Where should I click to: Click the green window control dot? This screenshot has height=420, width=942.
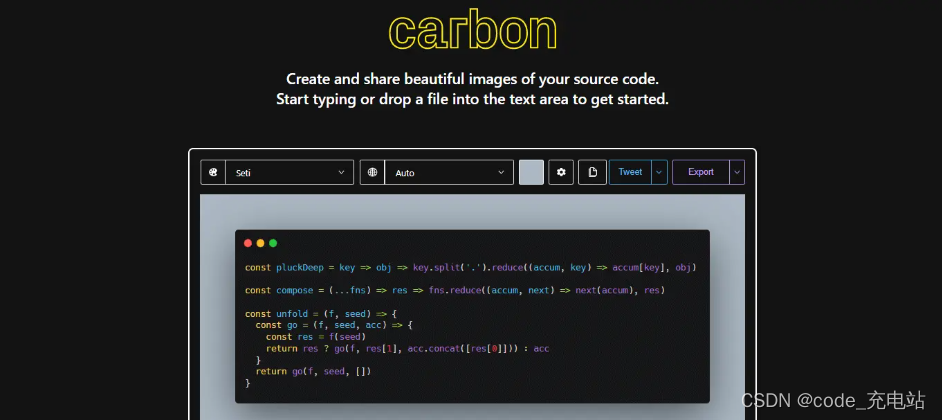click(273, 243)
